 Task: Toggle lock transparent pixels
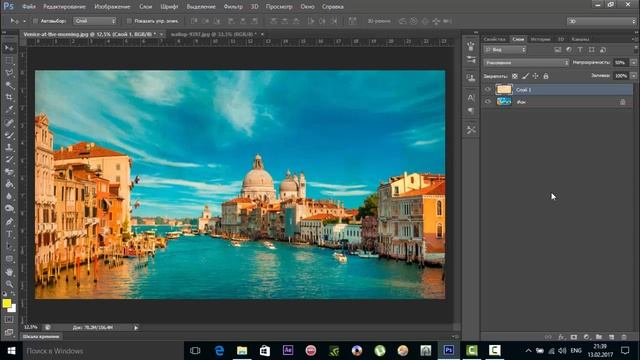pos(515,76)
